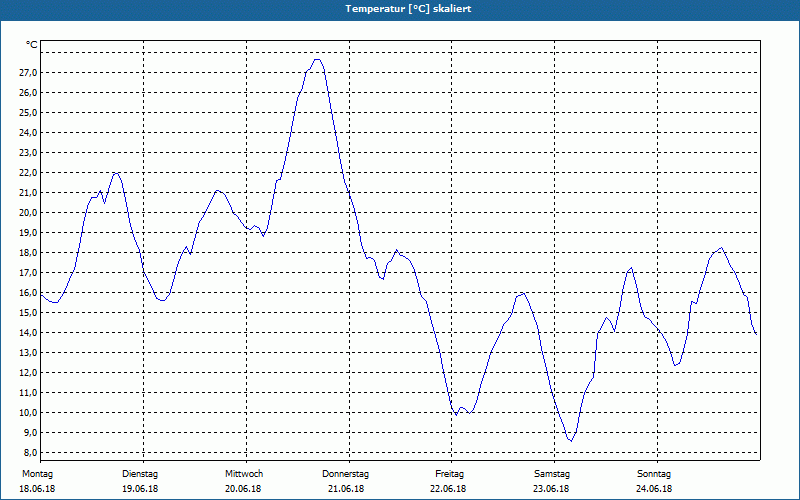
Task: Click Monday's 22 degree peak on the curve
Action: click(x=116, y=173)
